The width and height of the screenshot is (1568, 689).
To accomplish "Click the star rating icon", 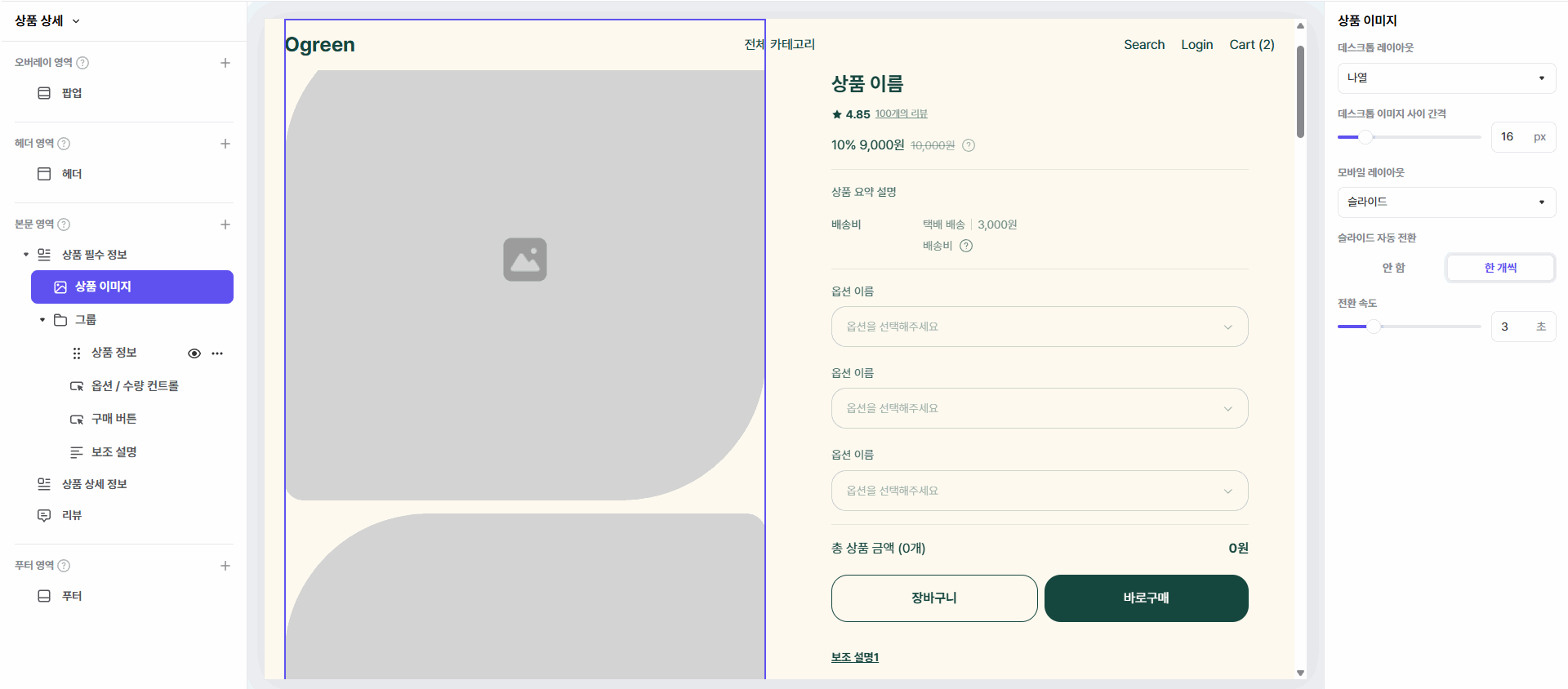I will coord(837,114).
